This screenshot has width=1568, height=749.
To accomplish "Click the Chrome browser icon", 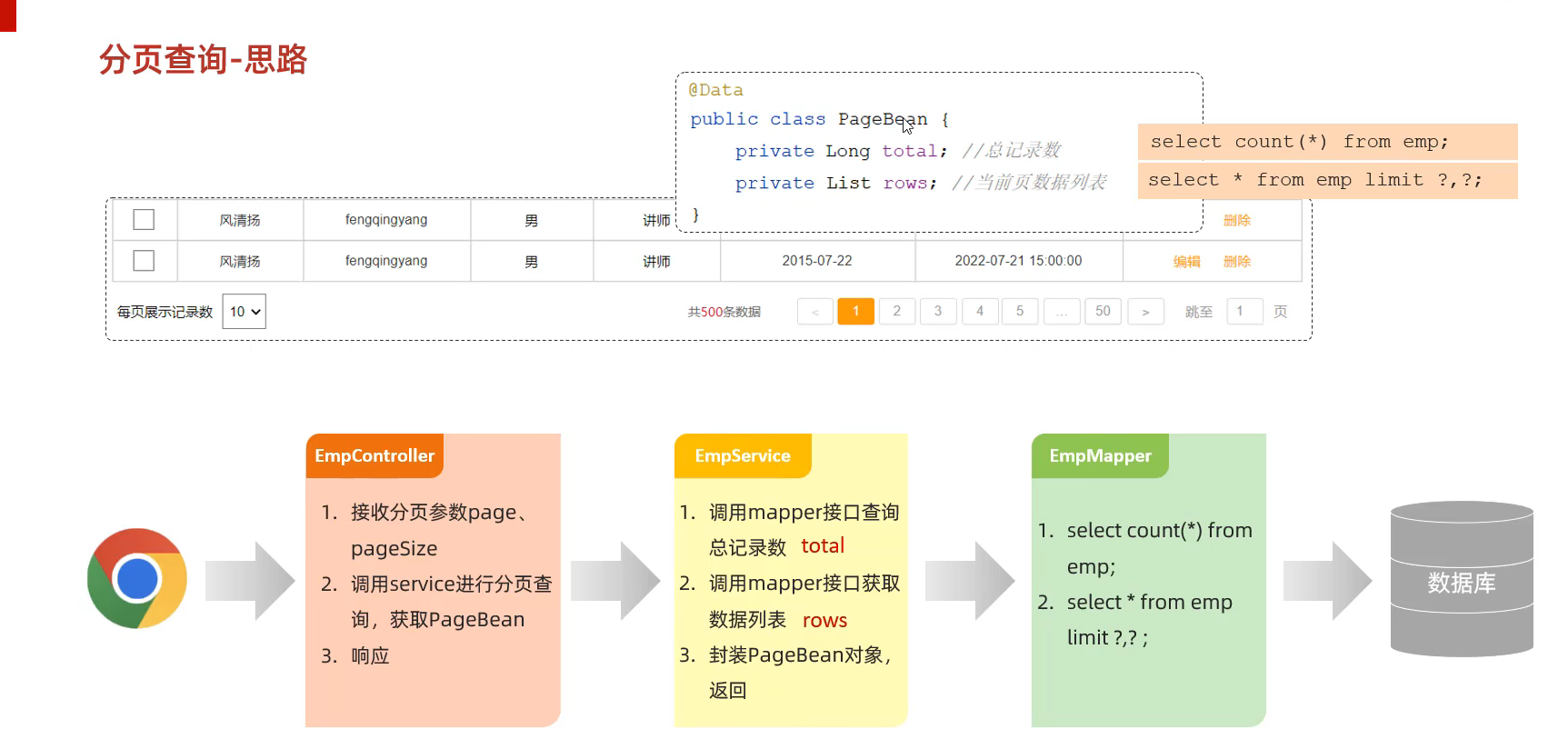I will pyautogui.click(x=137, y=578).
